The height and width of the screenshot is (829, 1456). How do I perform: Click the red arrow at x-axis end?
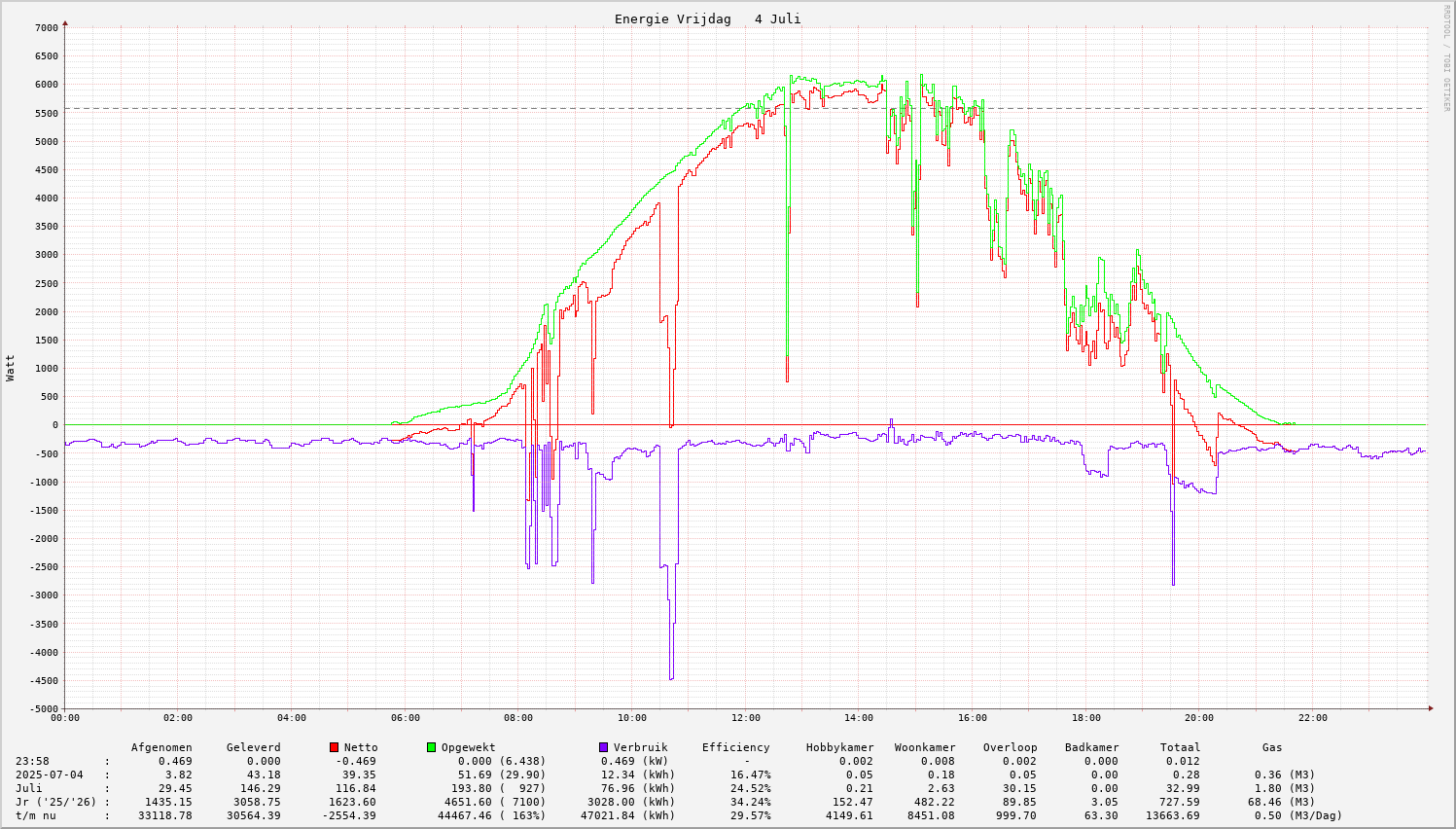(1431, 708)
